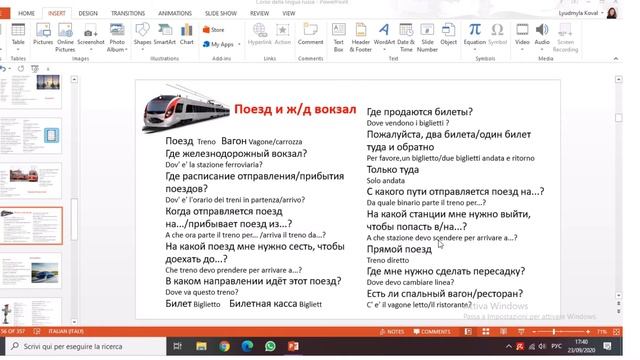The height and width of the screenshot is (360, 640).
Task: Open the Photo Album dropdown arrow
Action: 127,49
